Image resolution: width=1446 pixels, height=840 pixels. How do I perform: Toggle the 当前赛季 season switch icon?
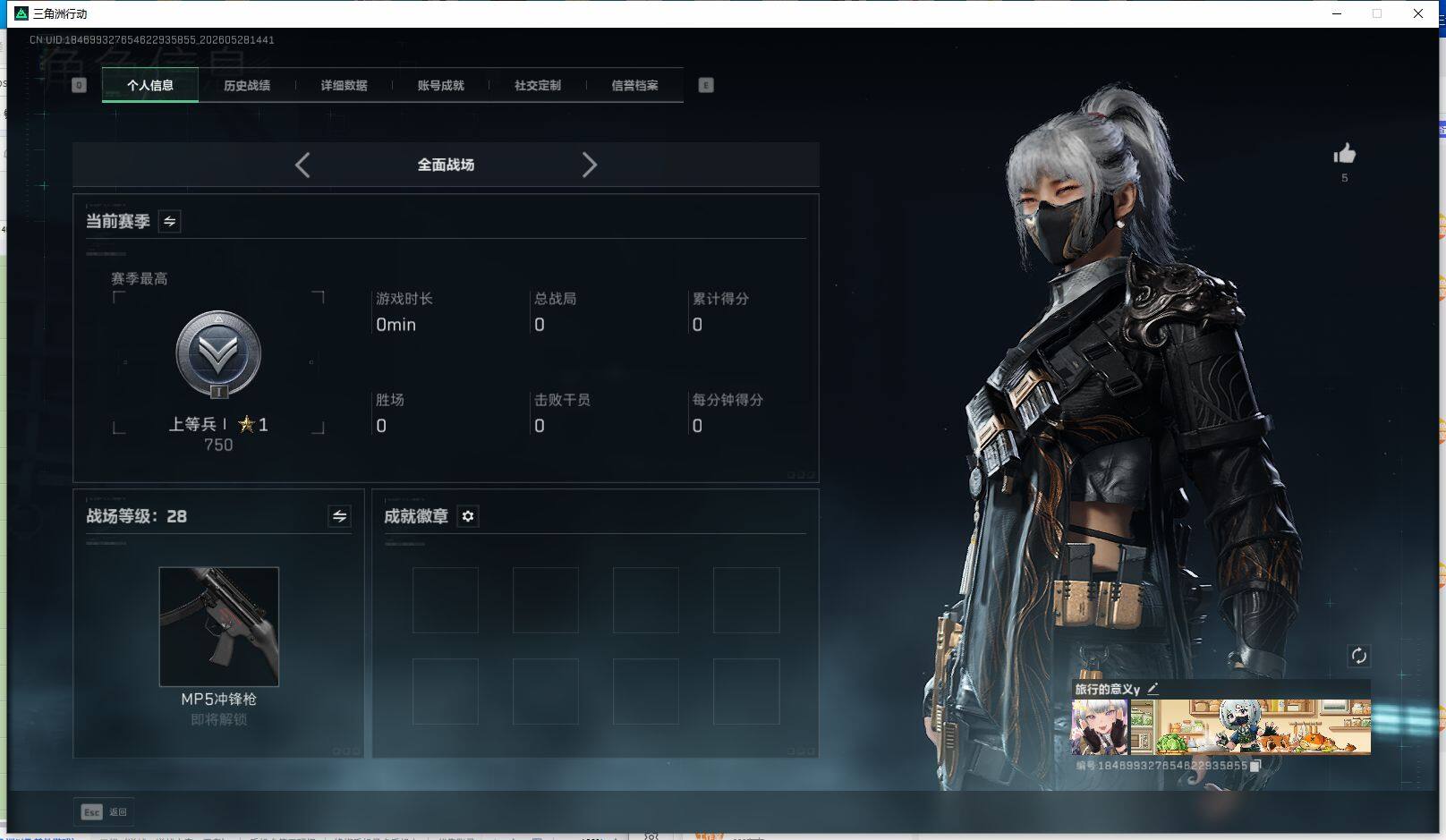point(169,221)
